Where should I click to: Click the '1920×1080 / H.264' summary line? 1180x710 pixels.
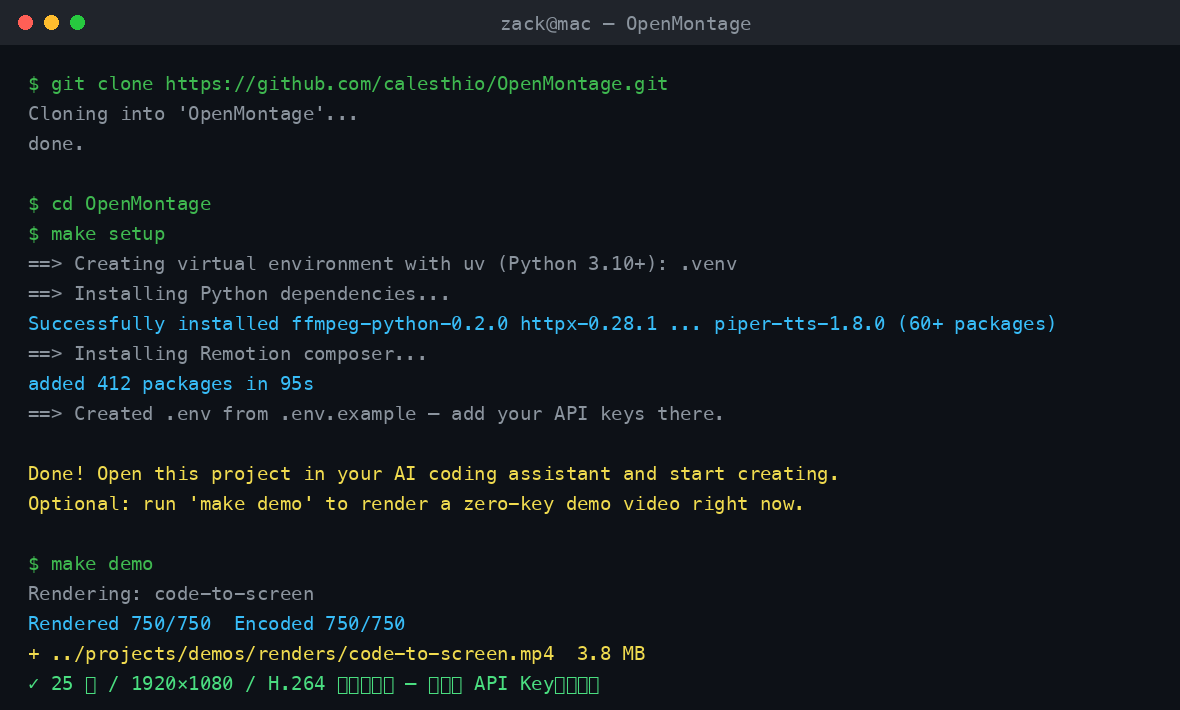pos(313,684)
